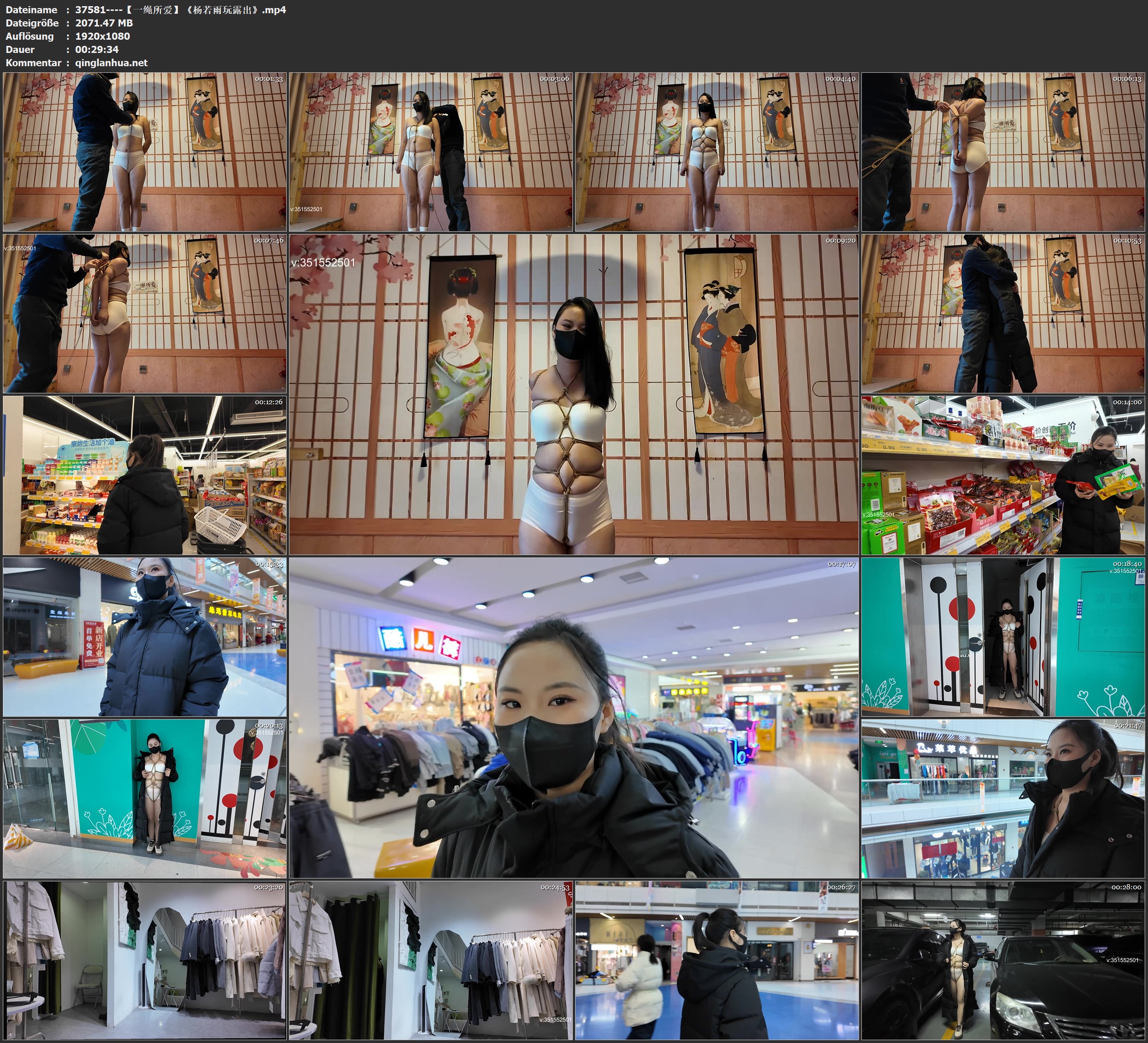Open the 00:26:27 walking frame
The height and width of the screenshot is (1043, 1148).
716,960
